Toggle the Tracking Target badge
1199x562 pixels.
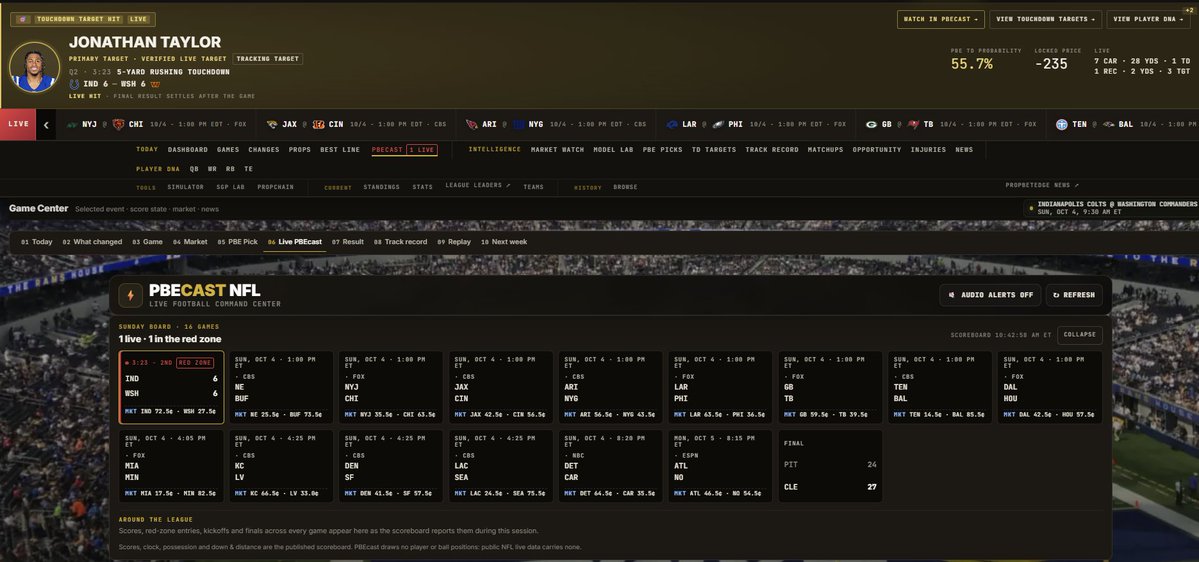[268, 59]
